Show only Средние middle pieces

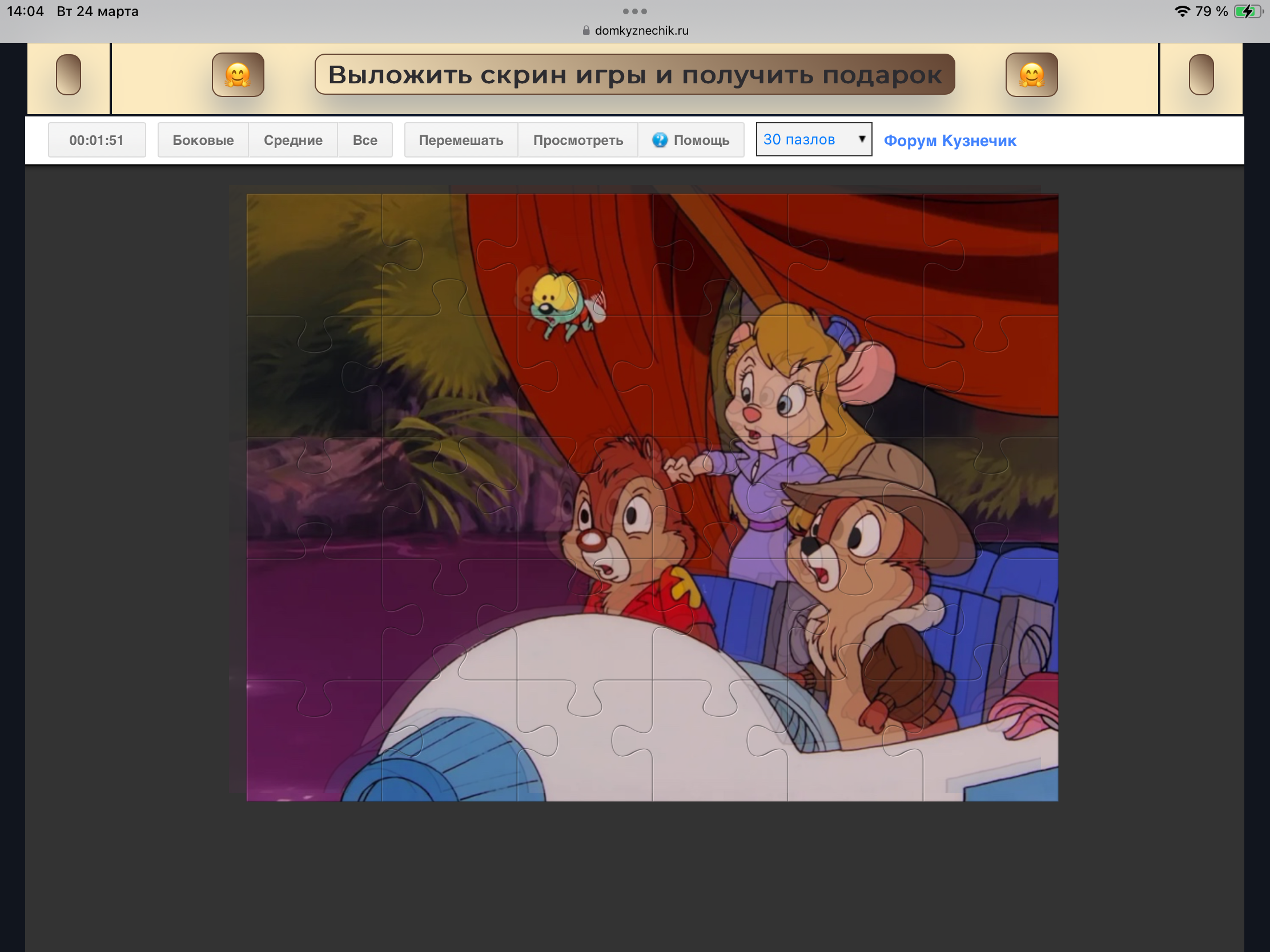(x=293, y=140)
